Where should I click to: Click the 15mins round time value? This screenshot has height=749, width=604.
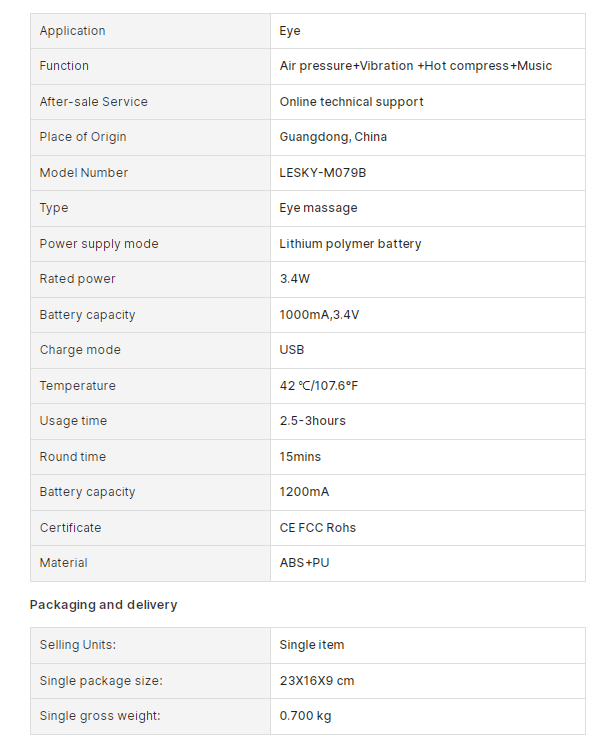300,457
